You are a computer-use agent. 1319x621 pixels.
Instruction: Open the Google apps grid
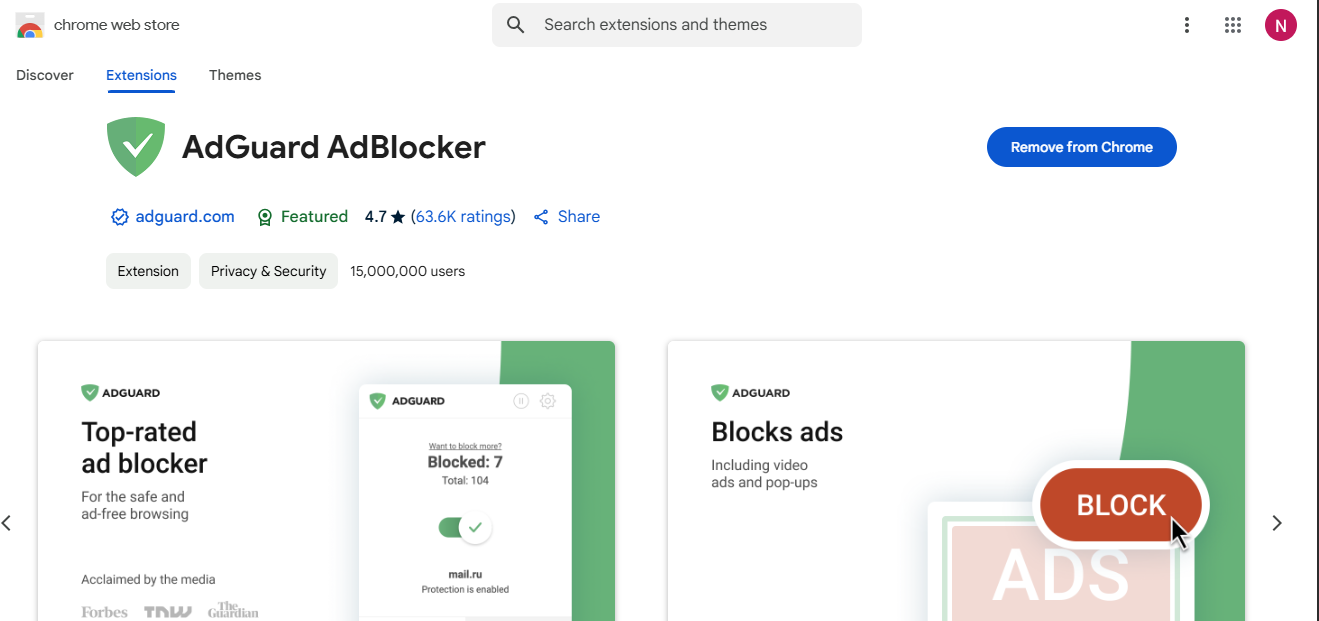point(1232,25)
